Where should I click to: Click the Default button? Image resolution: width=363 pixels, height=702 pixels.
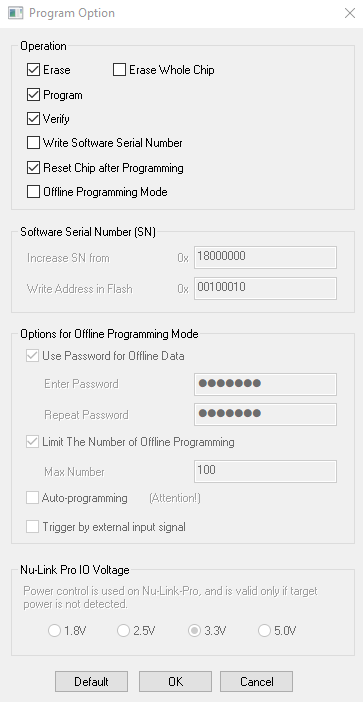point(91,681)
